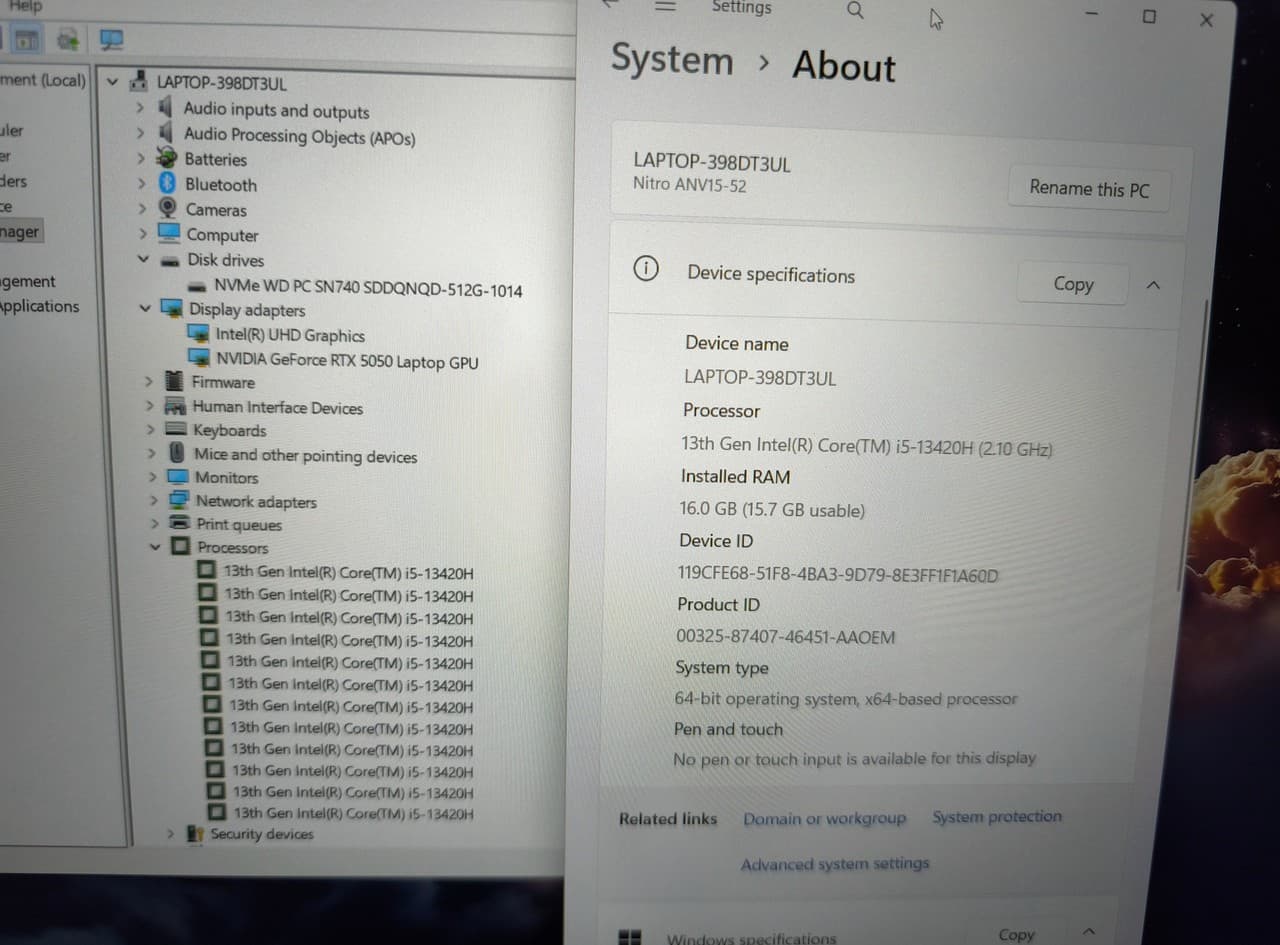1280x945 pixels.
Task: Open the Settings hamburger navigation menu
Action: pyautogui.click(x=665, y=6)
